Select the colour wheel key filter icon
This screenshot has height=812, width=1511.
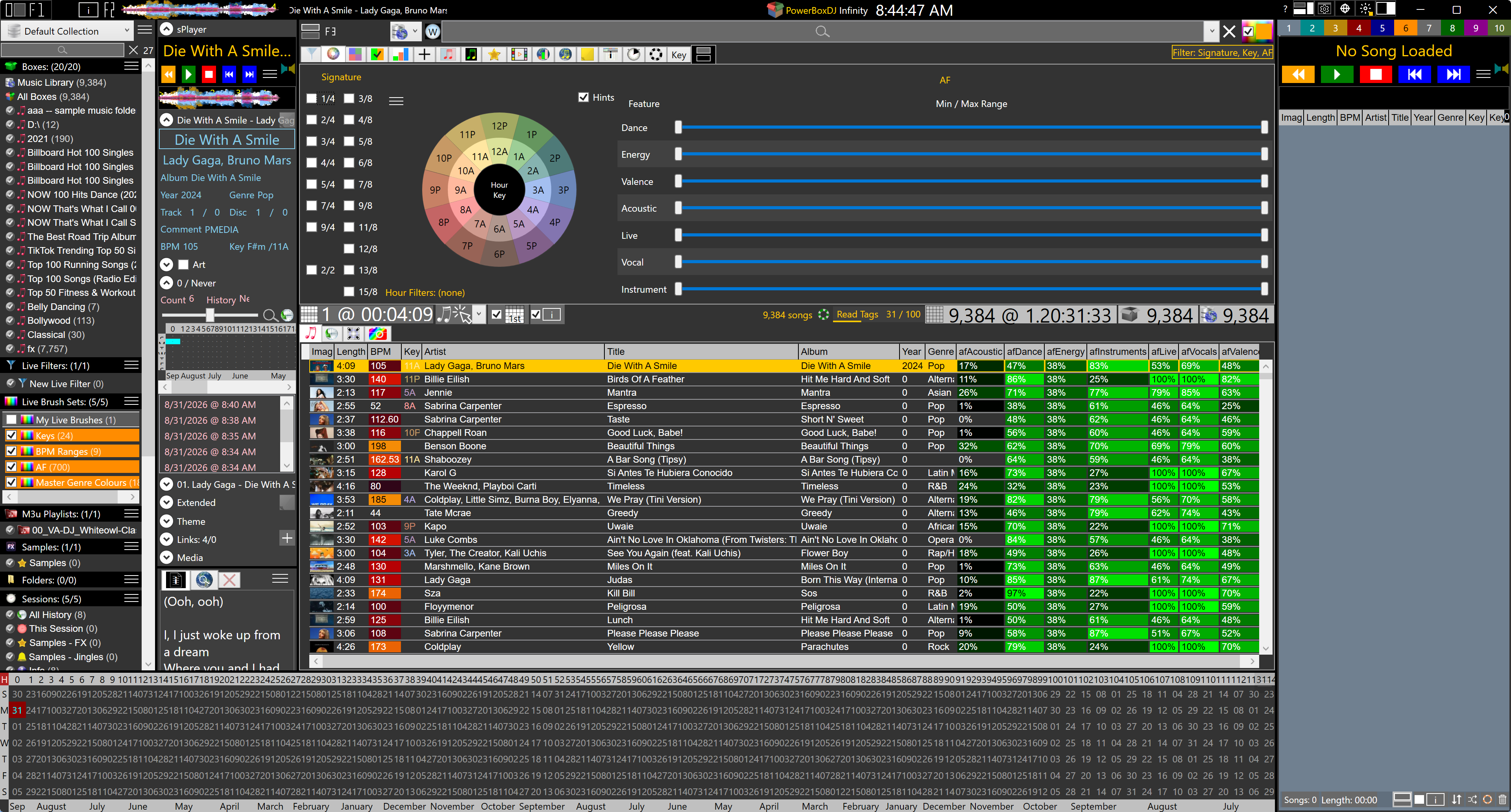[333, 55]
